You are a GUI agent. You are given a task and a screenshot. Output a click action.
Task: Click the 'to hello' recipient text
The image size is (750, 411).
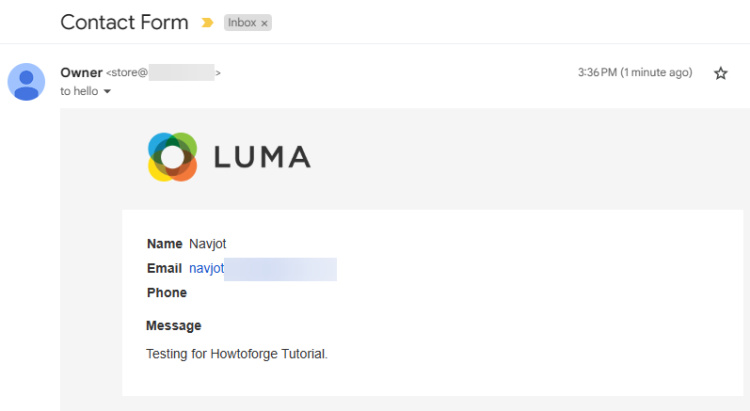[79, 91]
